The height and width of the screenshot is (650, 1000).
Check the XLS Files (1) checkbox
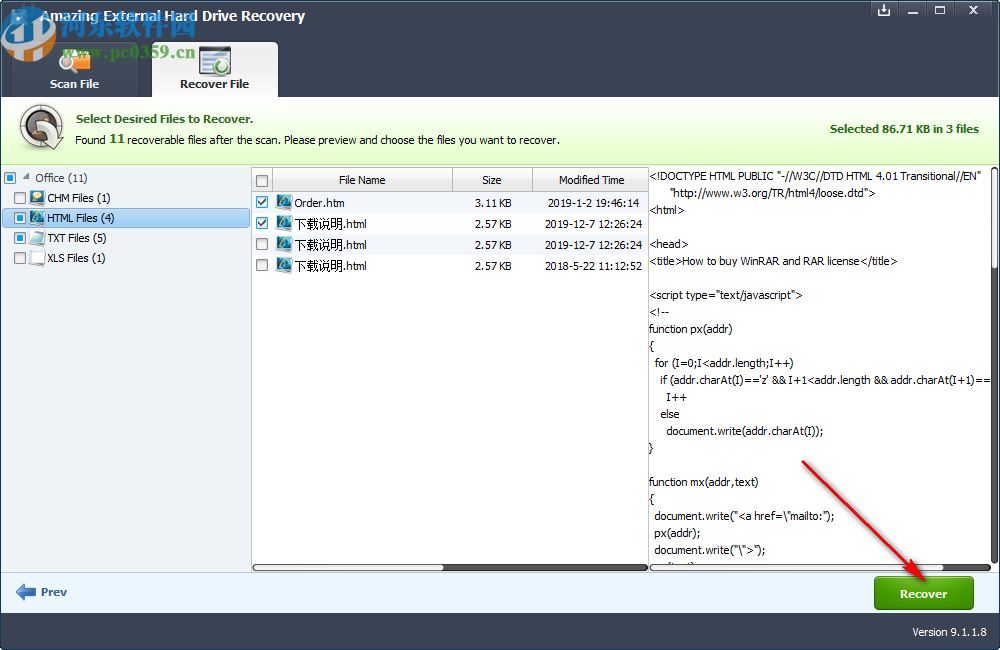[x=20, y=258]
